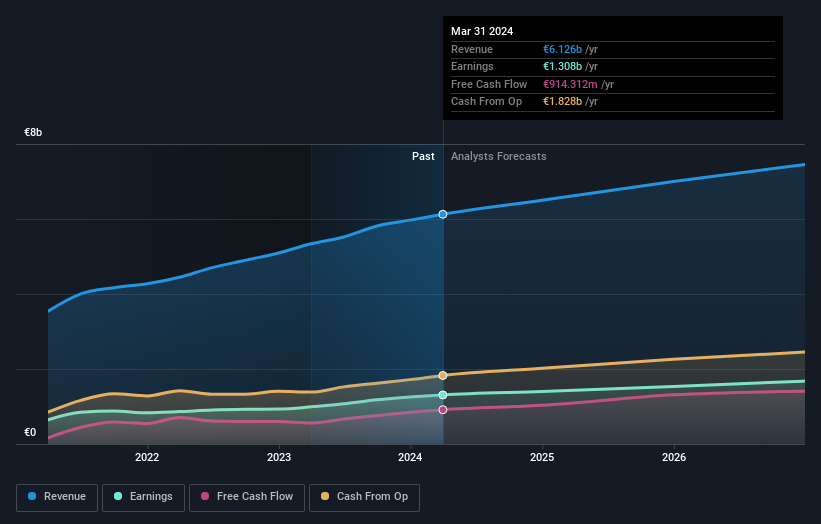Click the teal Earnings data point marker
This screenshot has width=821, height=524.
click(x=443, y=395)
